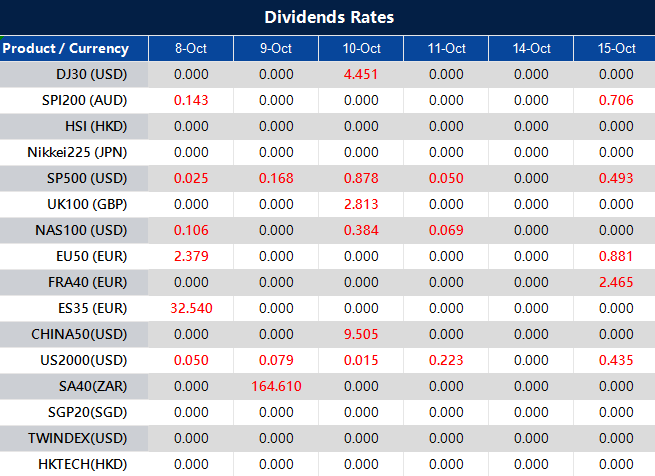Select the 2.379 value for EU50
Screen dimensions: 655x476
(191, 256)
